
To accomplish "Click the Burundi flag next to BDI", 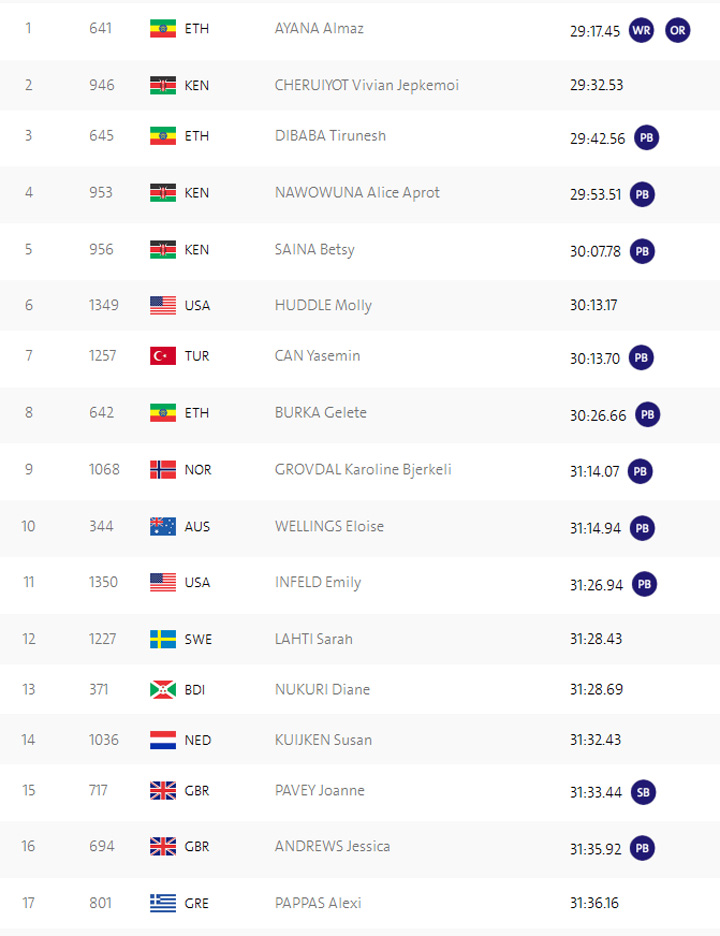I will pyautogui.click(x=163, y=689).
